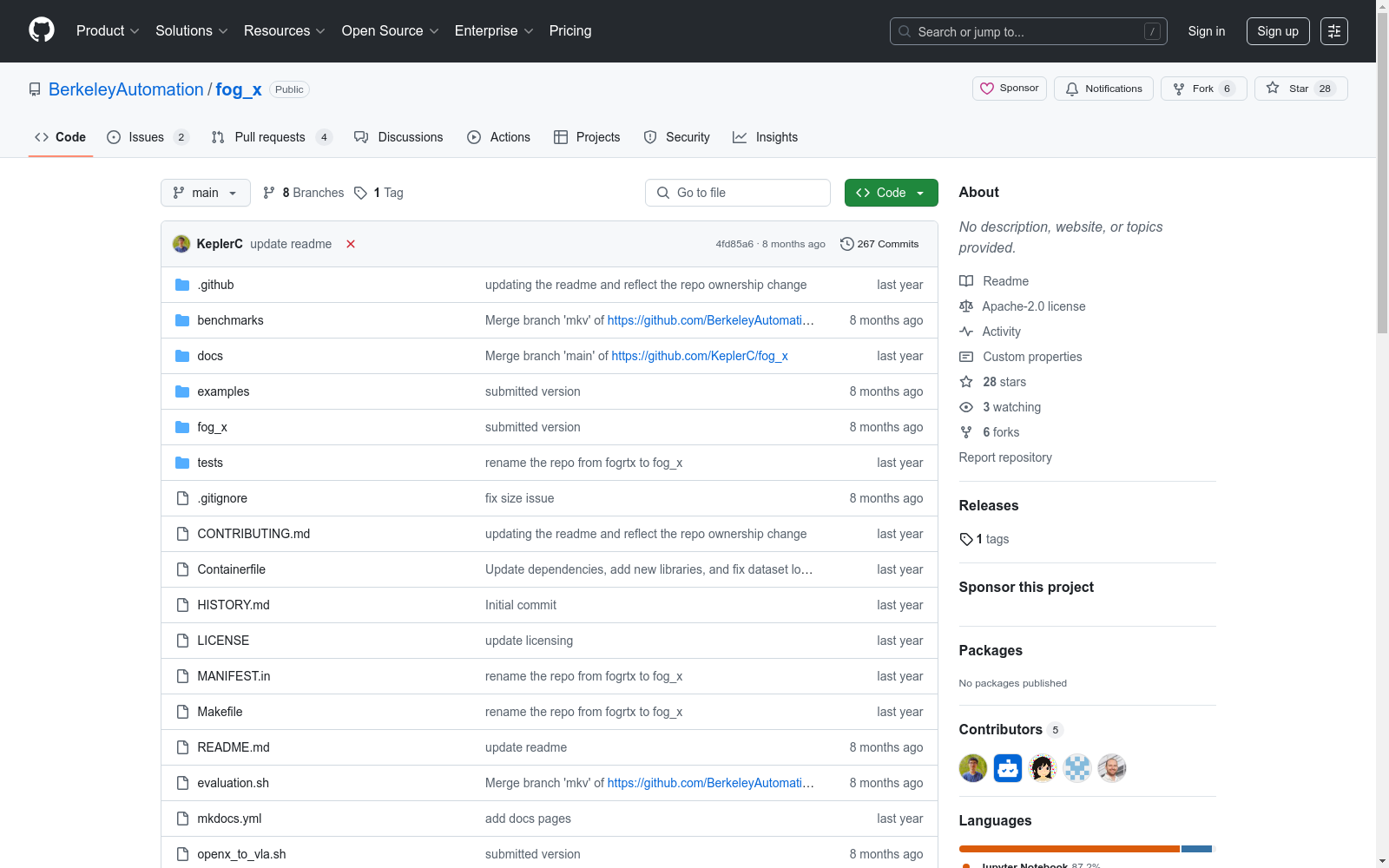This screenshot has width=1389, height=868.
Task: Expand the Resources menu
Action: click(x=285, y=31)
